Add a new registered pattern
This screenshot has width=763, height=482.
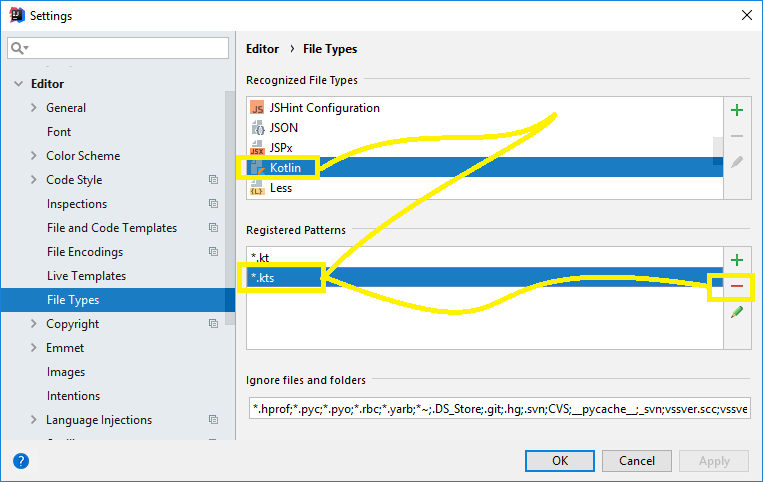coord(737,260)
